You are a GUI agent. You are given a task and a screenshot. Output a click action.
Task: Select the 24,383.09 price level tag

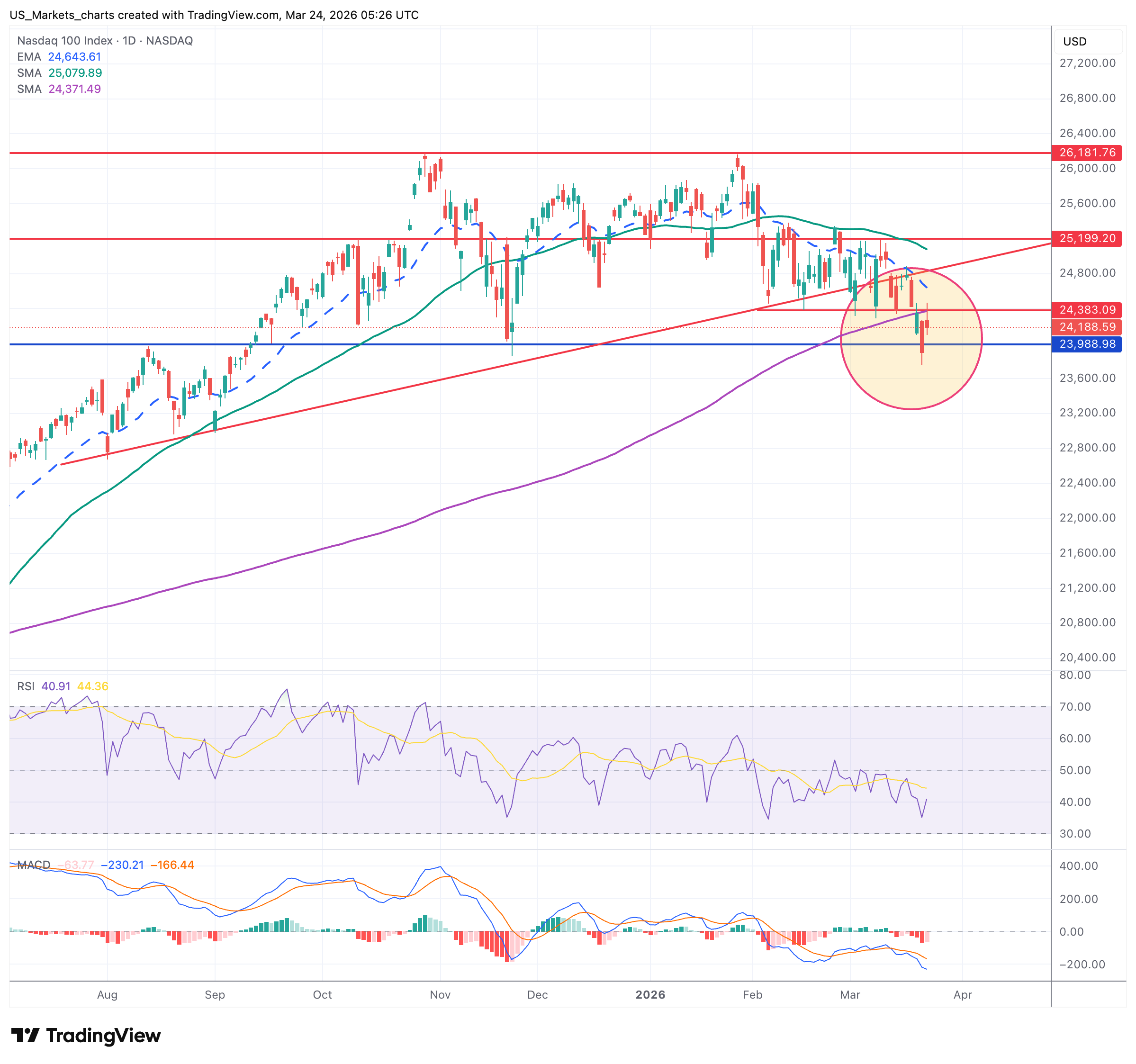click(x=1086, y=310)
